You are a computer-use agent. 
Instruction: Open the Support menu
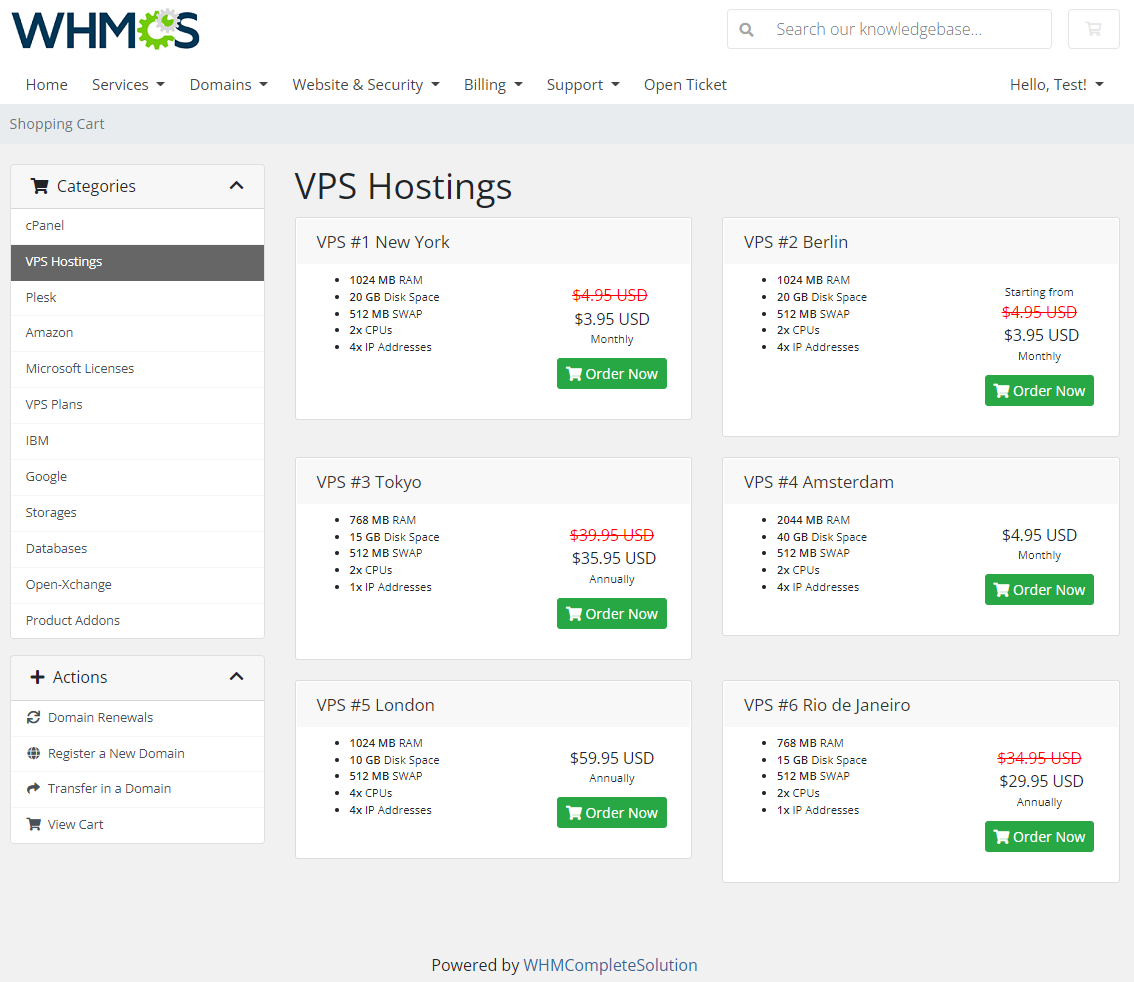[x=583, y=84]
